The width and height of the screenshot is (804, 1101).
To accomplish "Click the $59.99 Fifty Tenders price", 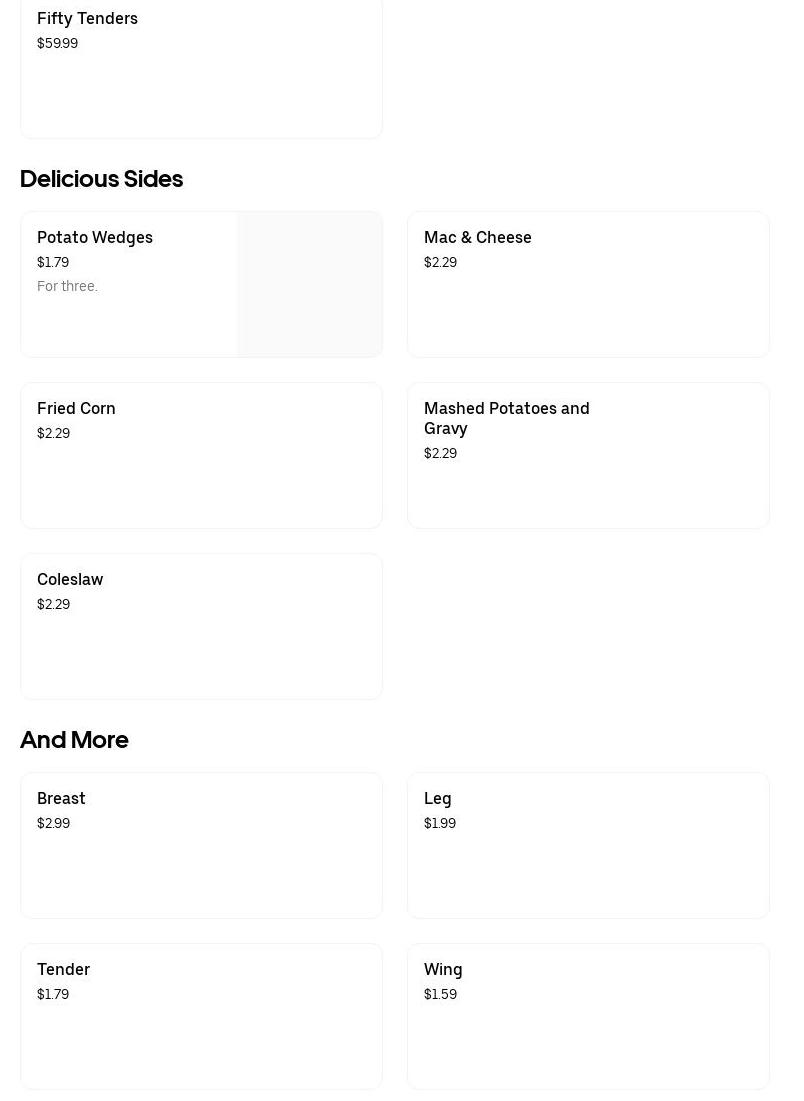I will pyautogui.click(x=57, y=44).
